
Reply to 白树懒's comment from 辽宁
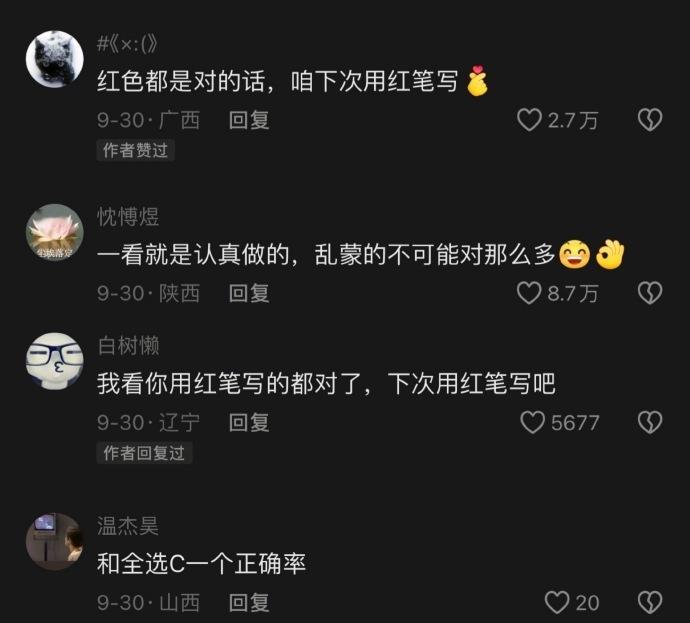[249, 423]
